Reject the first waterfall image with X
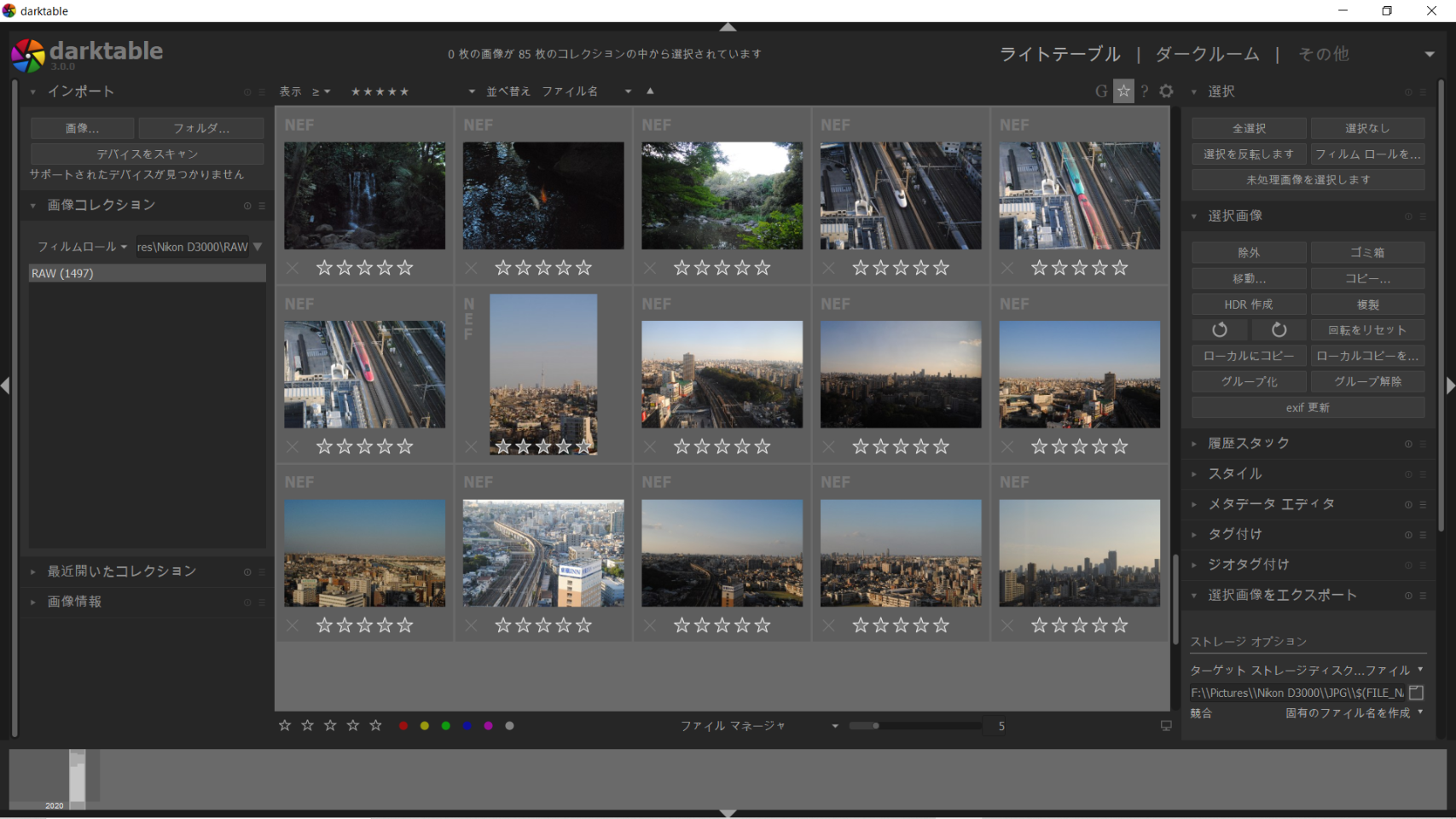This screenshot has height=819, width=1456. (293, 269)
